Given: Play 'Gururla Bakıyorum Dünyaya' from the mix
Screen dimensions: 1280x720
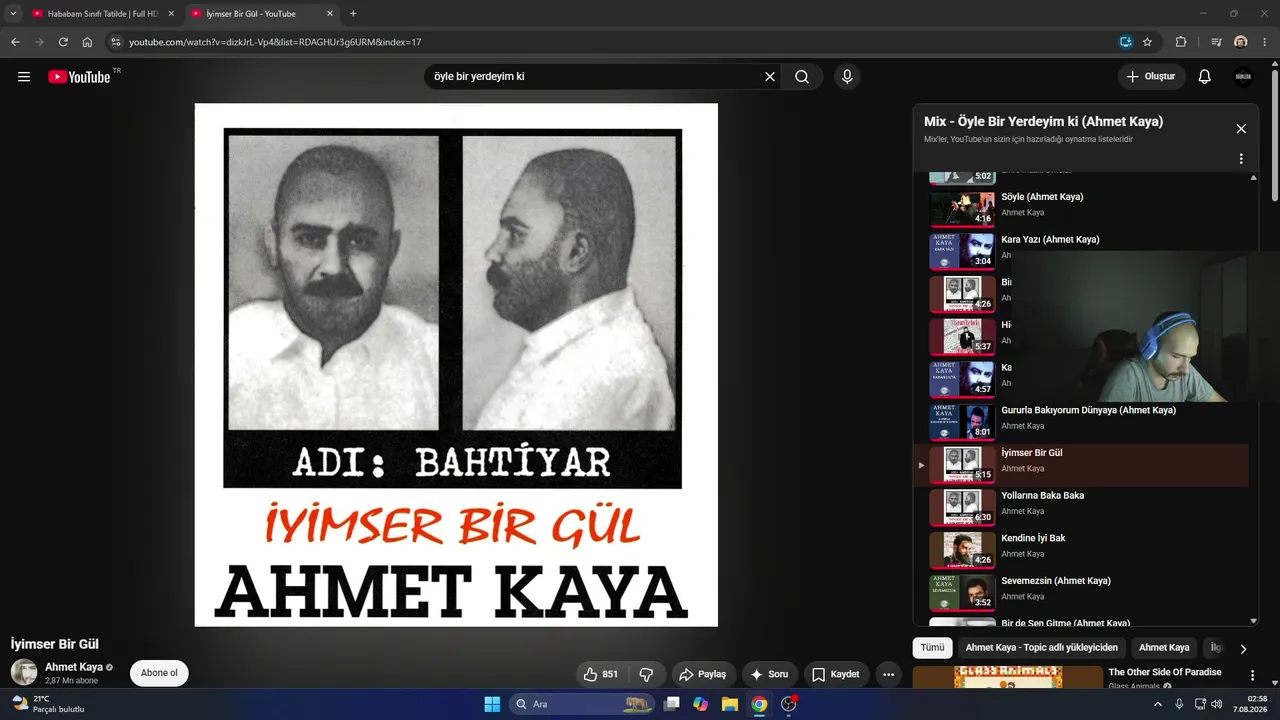Looking at the screenshot, I should pos(1088,410).
